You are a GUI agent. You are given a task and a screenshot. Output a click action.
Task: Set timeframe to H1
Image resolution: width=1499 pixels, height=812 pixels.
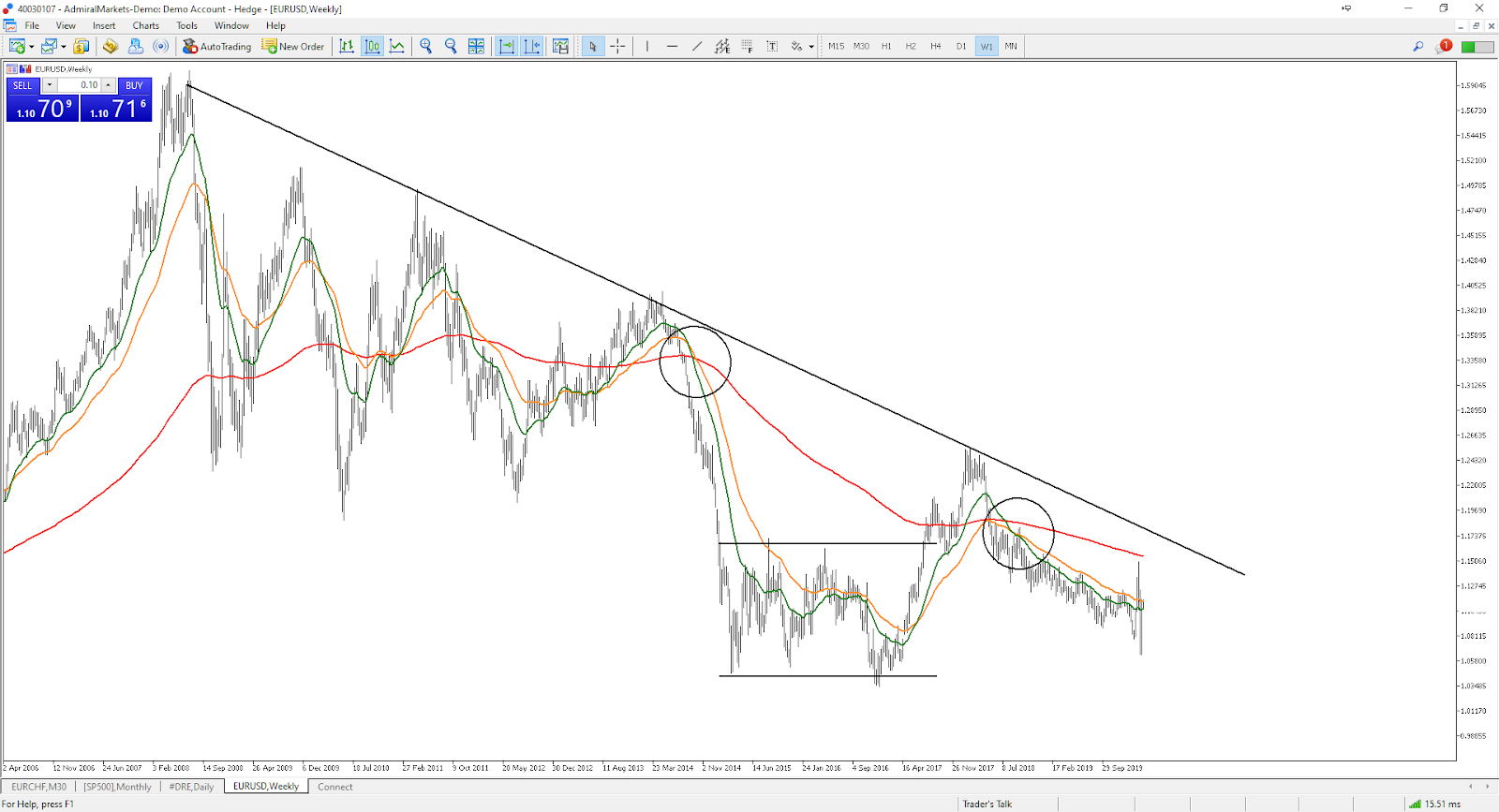pyautogui.click(x=886, y=46)
